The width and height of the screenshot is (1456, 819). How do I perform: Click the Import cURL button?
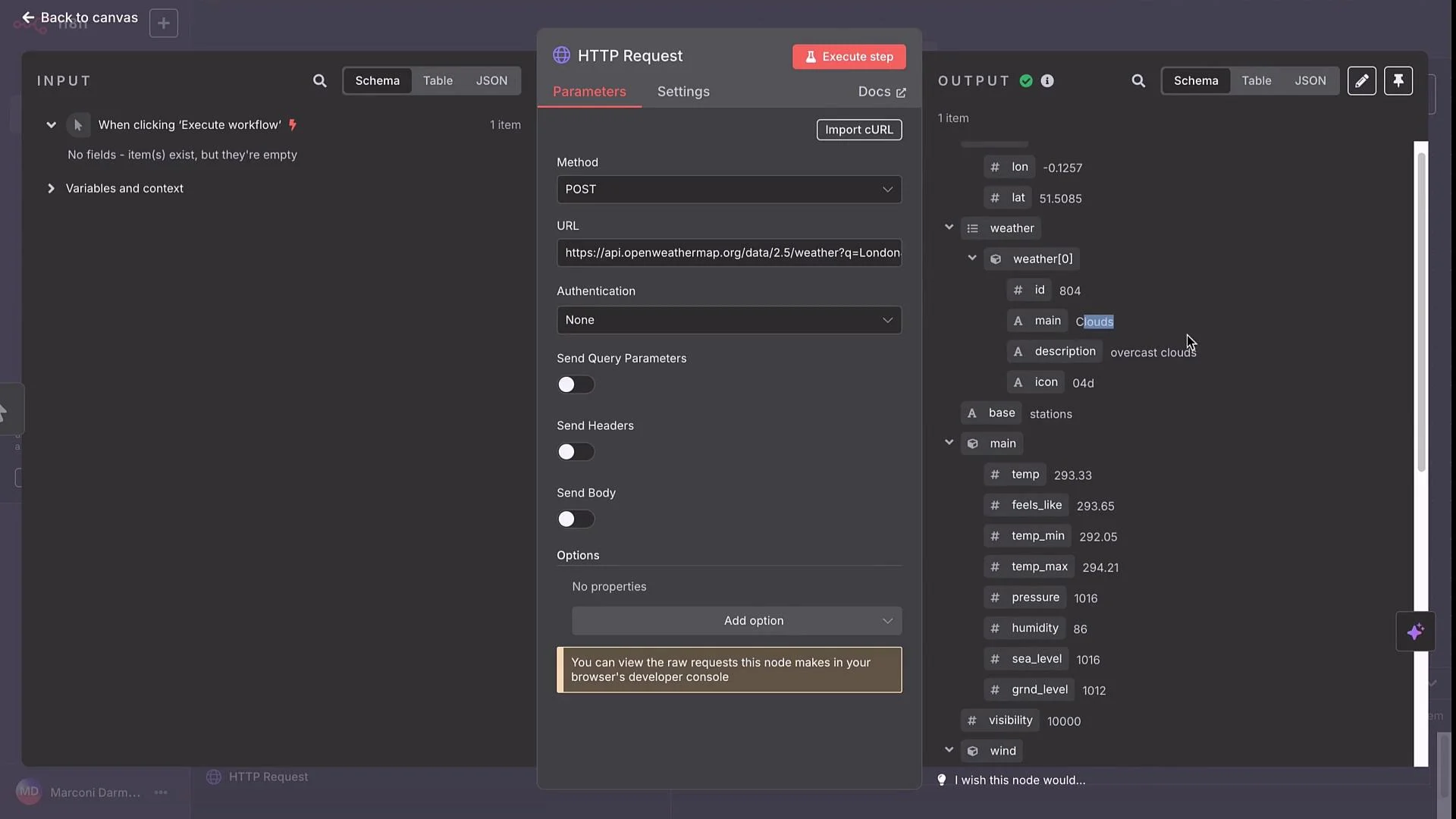tap(858, 130)
